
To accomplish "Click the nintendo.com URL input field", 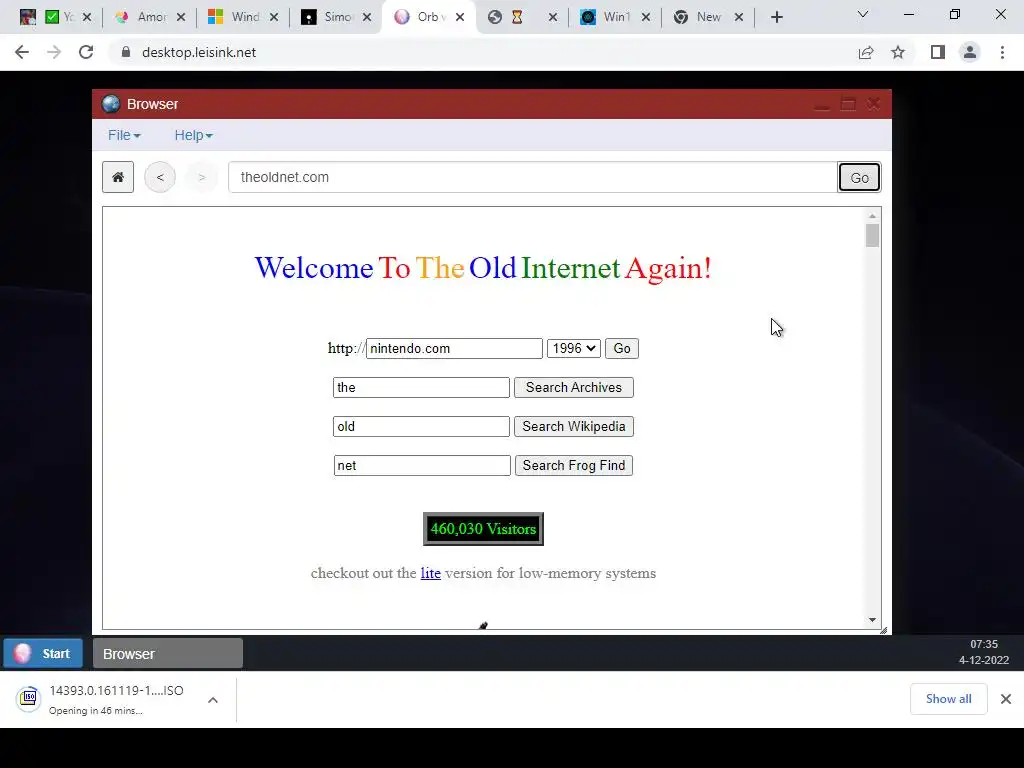I will pos(454,348).
